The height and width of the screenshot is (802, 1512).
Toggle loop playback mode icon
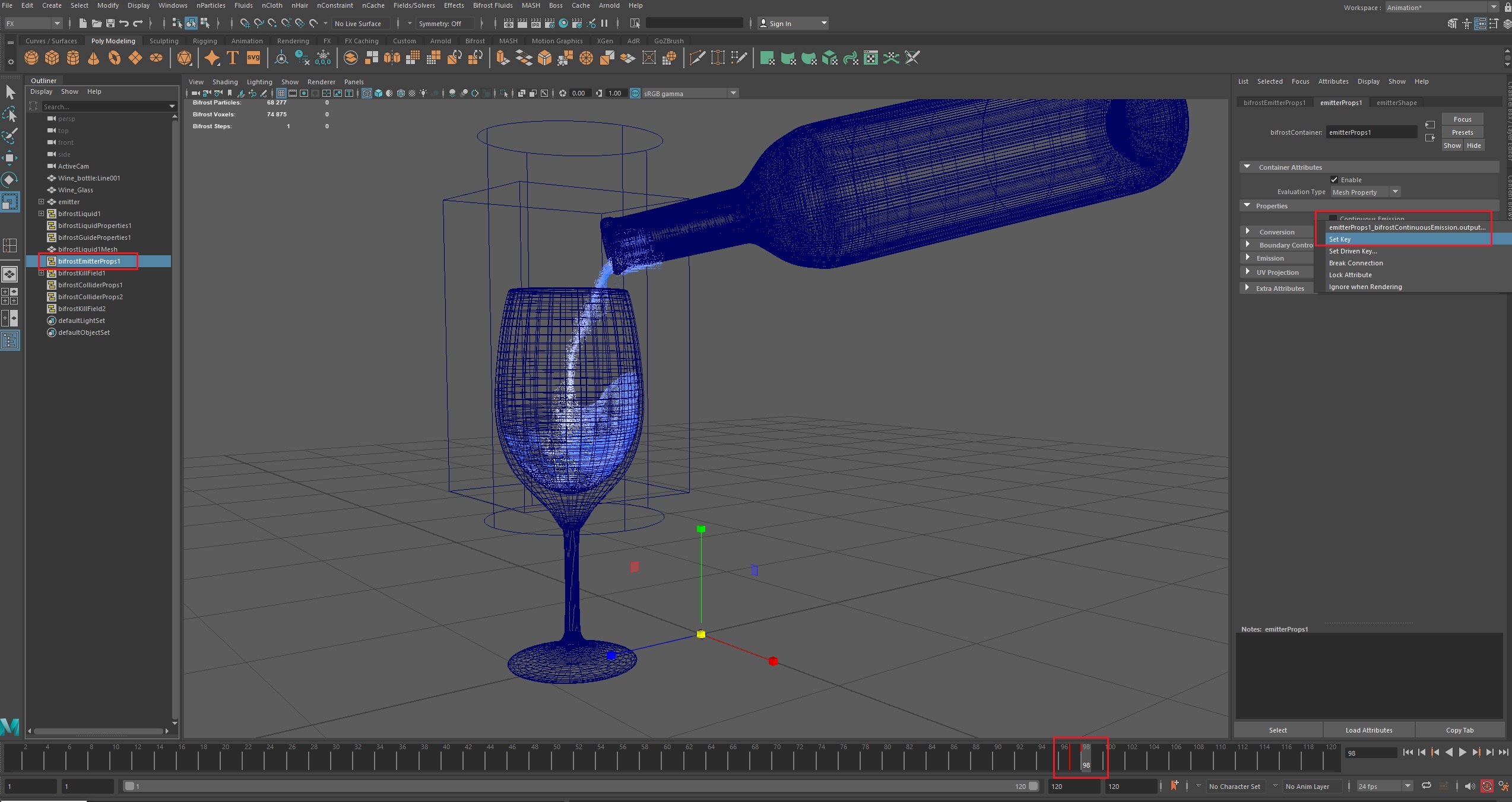(1427, 786)
